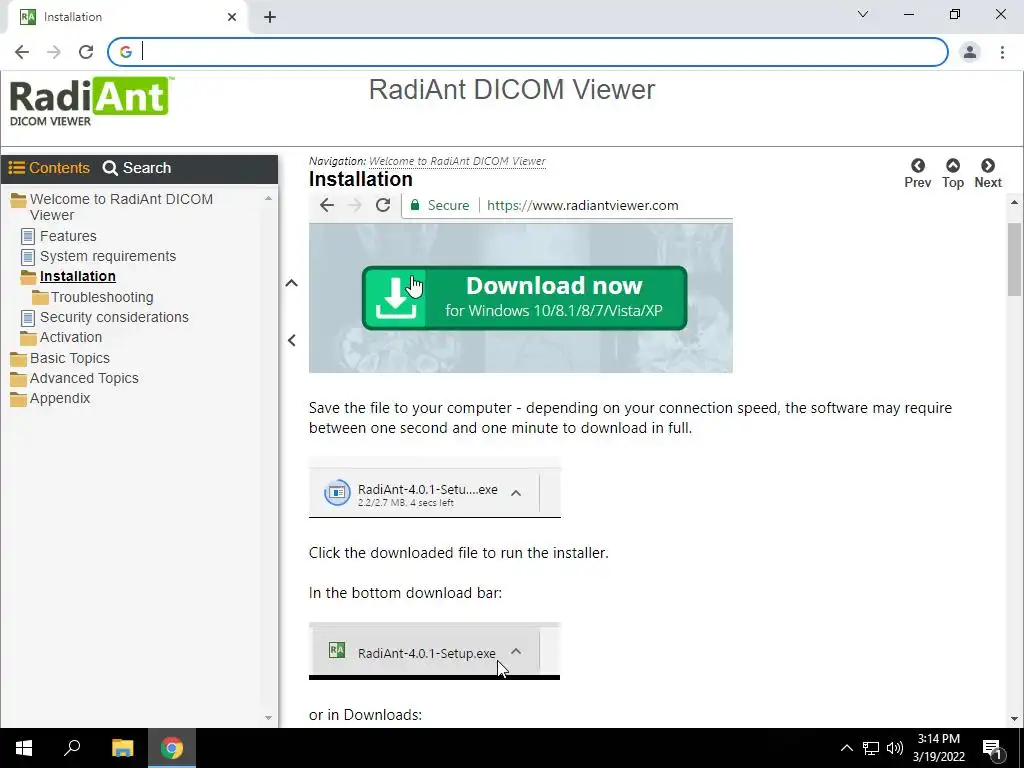The height and width of the screenshot is (768, 1024).
Task: Click the Basic Topics folder icon
Action: coord(18,359)
